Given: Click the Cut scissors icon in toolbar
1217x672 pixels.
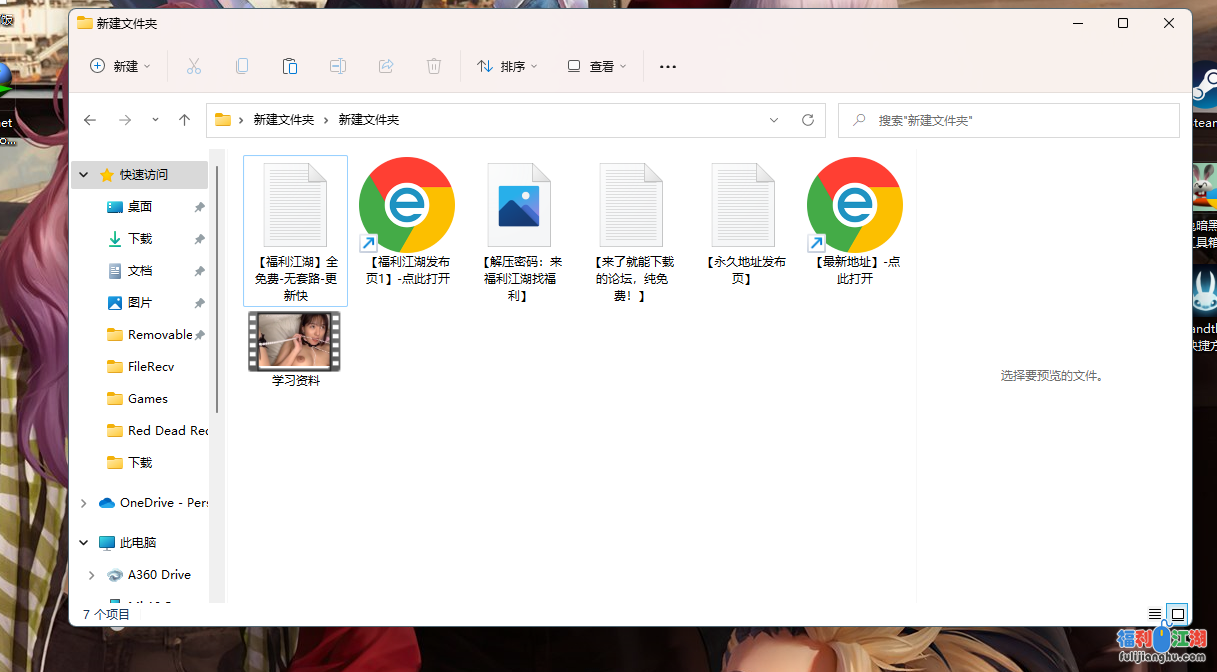Looking at the screenshot, I should click(194, 66).
